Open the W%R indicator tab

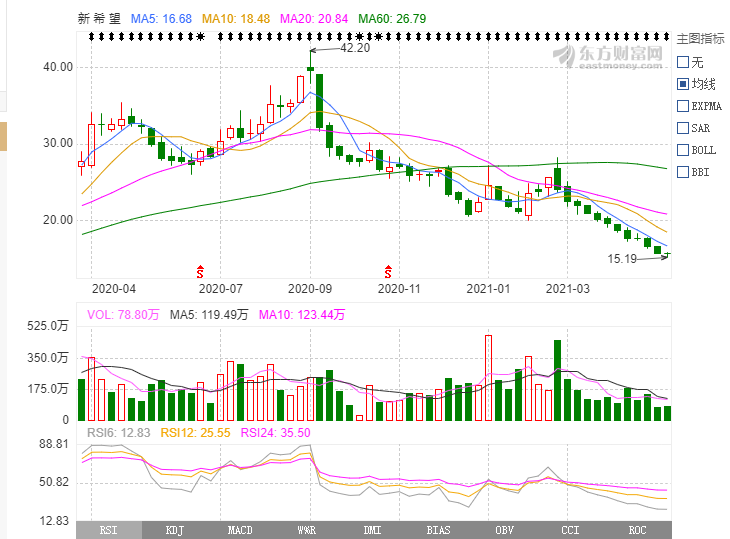point(307,530)
